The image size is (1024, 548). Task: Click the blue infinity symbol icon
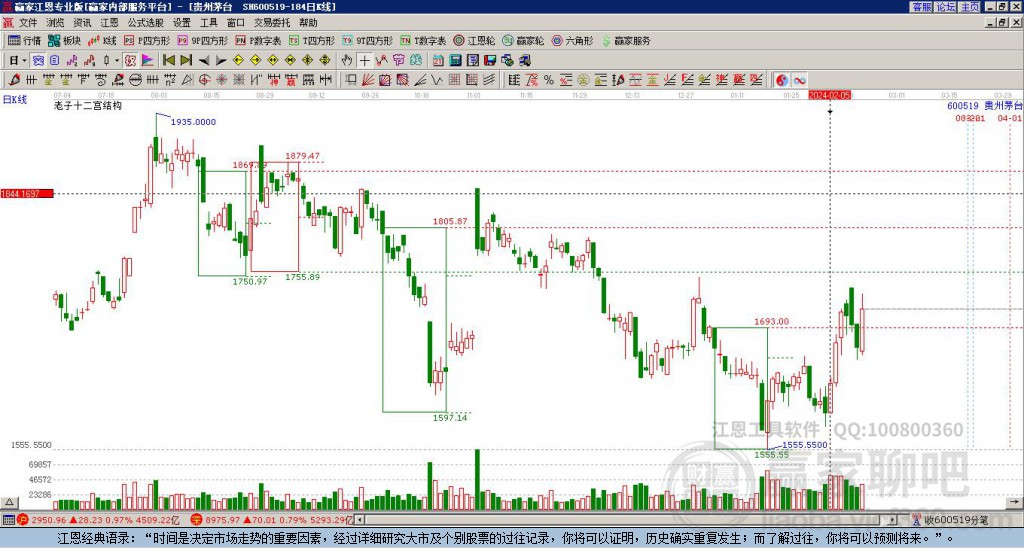(799, 80)
